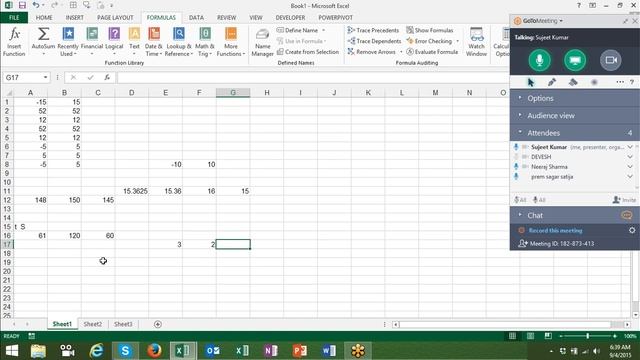Open Lookup & Reference functions
The image size is (640, 360).
[x=178, y=42]
